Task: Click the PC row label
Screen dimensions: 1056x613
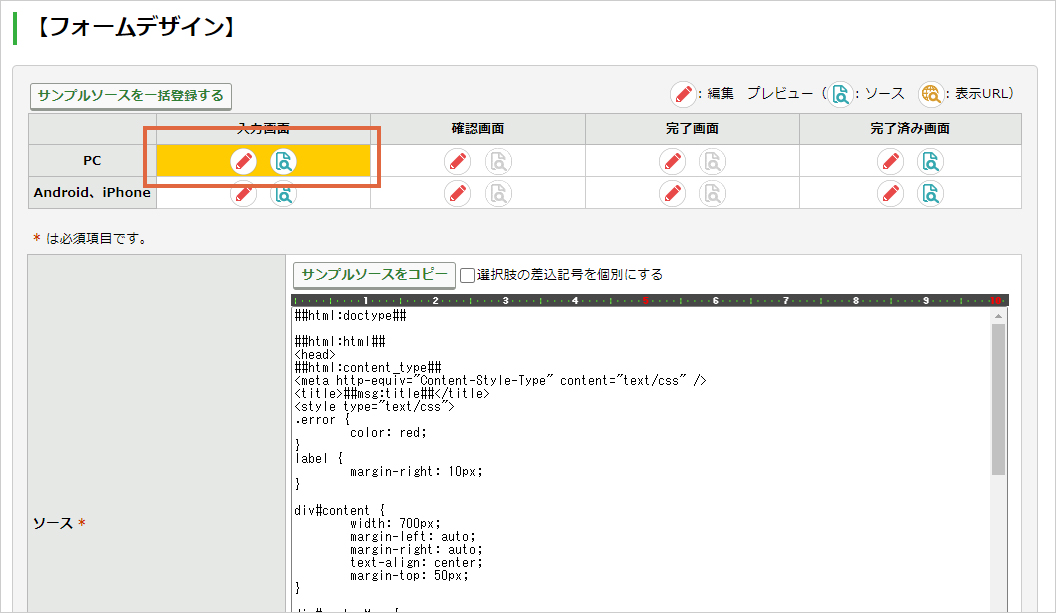Action: (92, 161)
